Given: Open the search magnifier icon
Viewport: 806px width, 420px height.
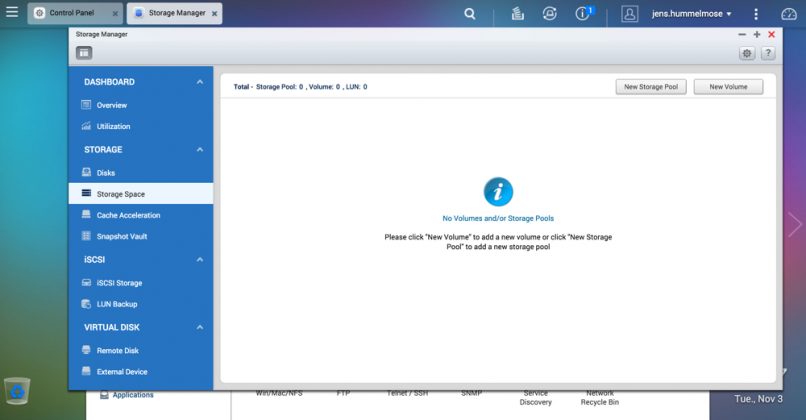Looking at the screenshot, I should (x=469, y=14).
